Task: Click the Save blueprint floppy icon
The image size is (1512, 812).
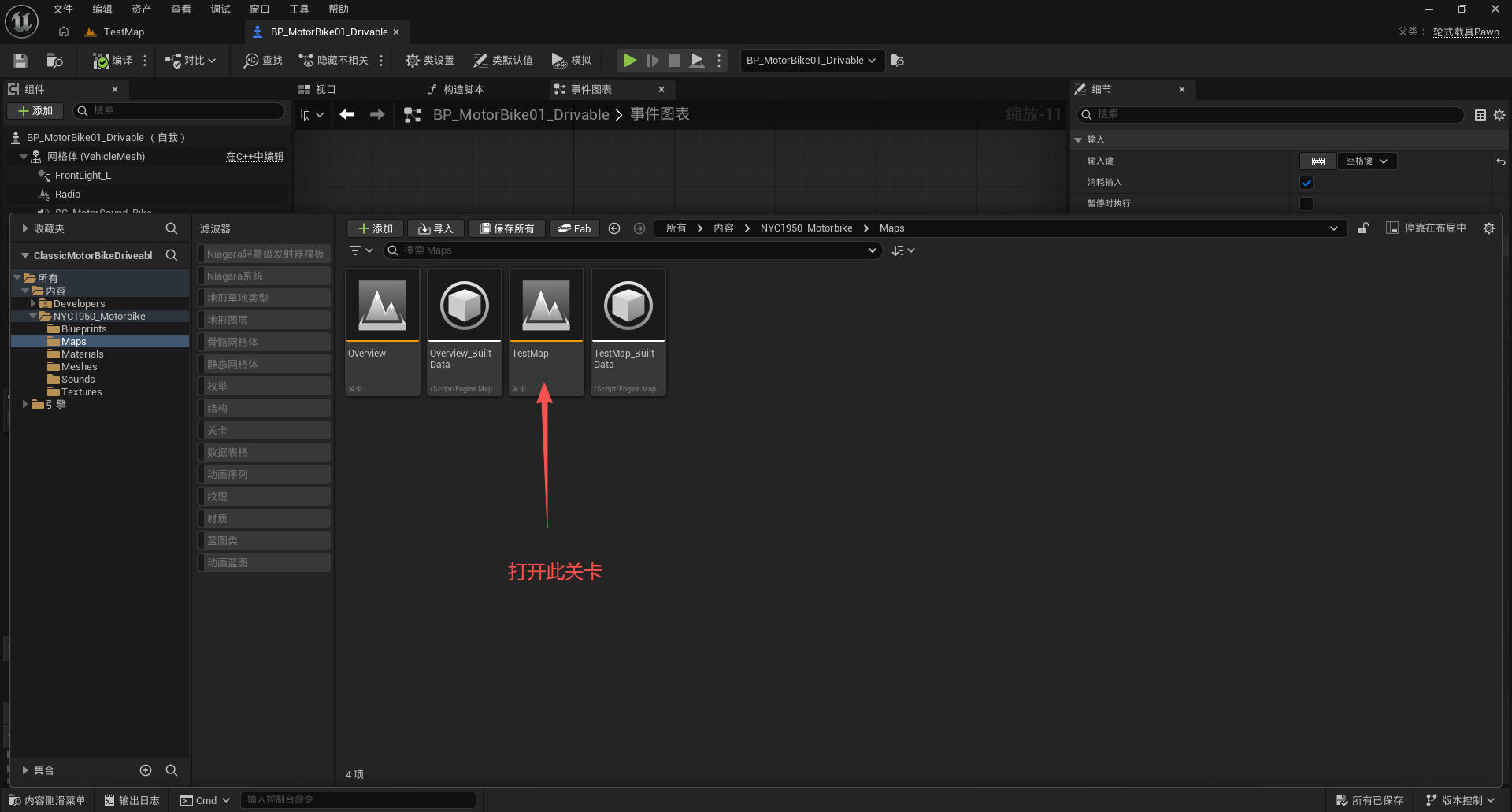Action: click(20, 61)
